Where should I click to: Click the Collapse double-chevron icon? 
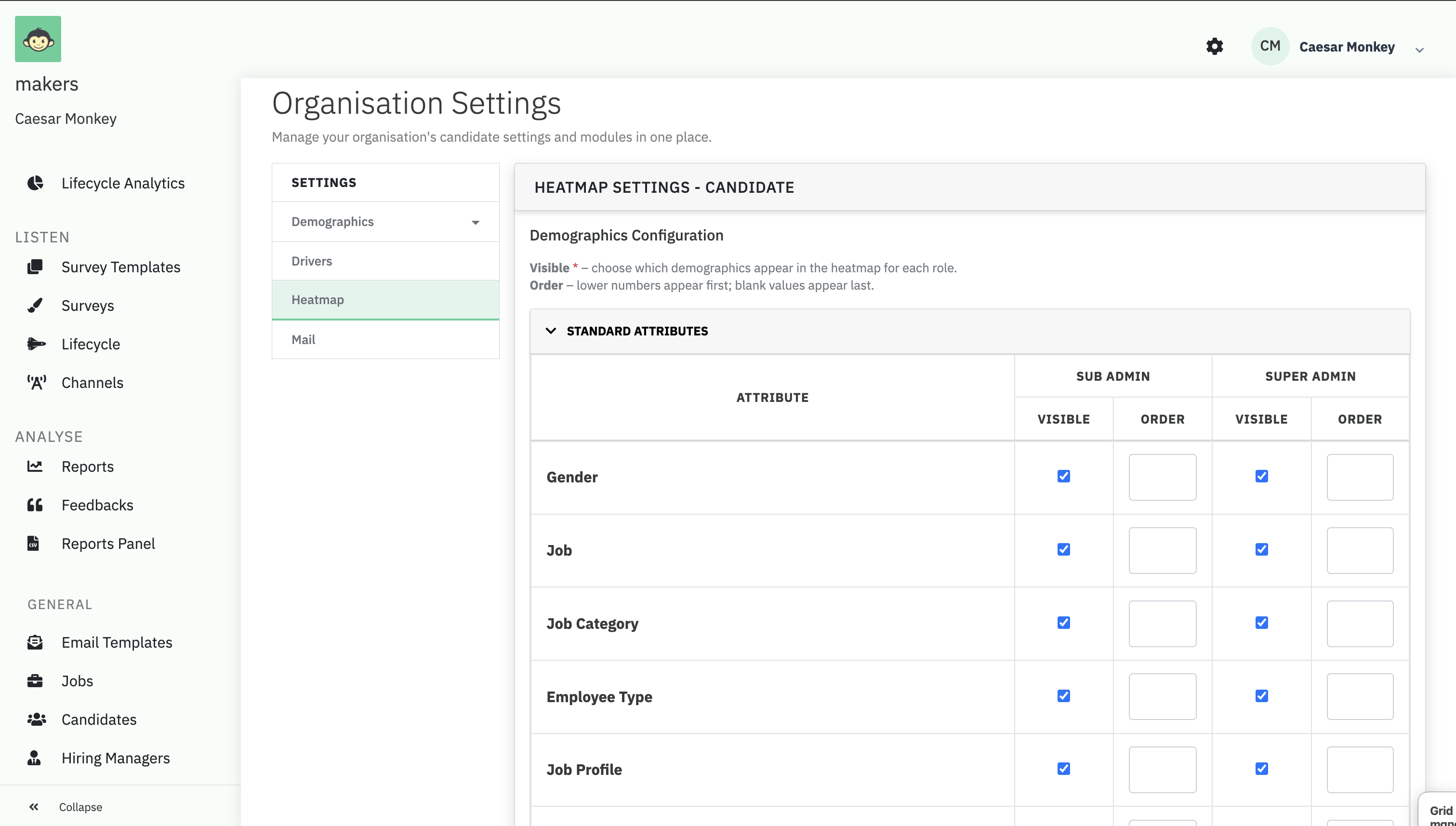click(34, 807)
